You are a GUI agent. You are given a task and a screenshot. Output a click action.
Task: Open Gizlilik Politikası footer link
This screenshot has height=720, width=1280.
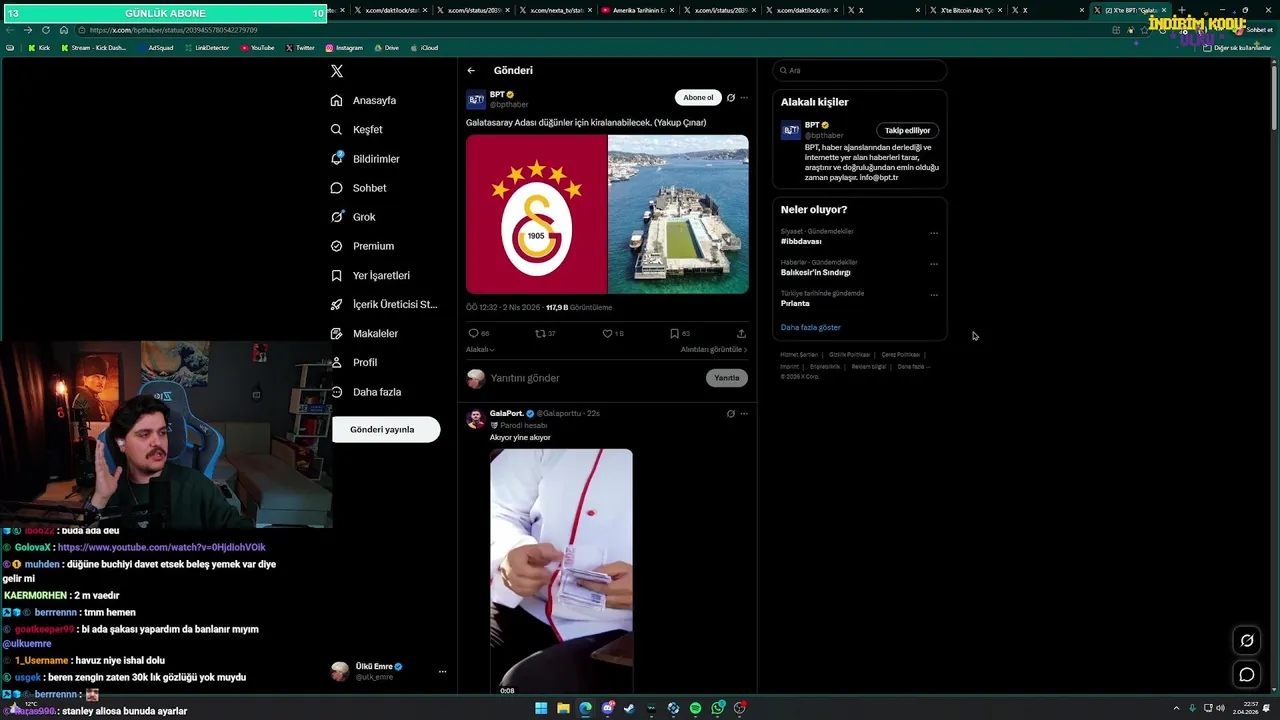tap(850, 354)
